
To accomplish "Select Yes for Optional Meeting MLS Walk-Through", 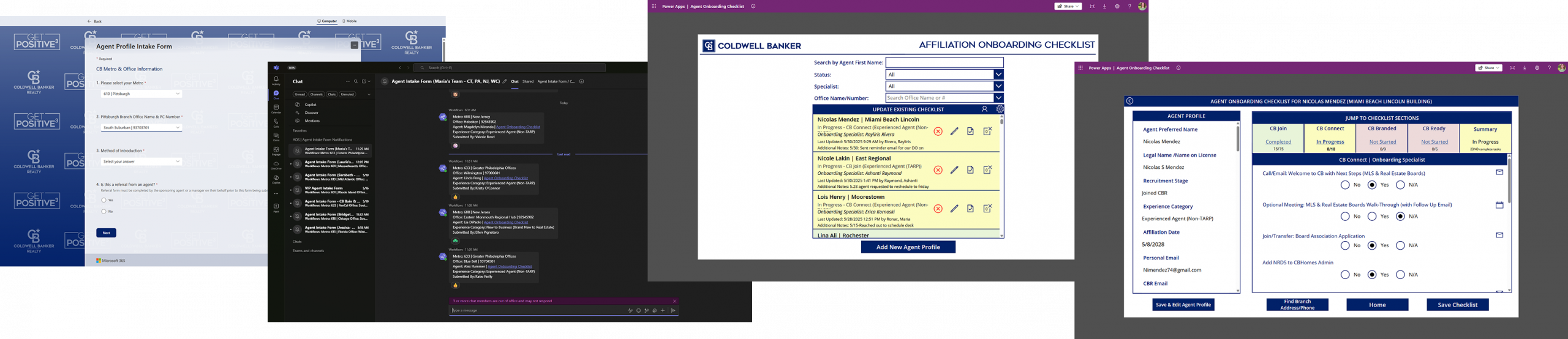I will [x=1372, y=216].
